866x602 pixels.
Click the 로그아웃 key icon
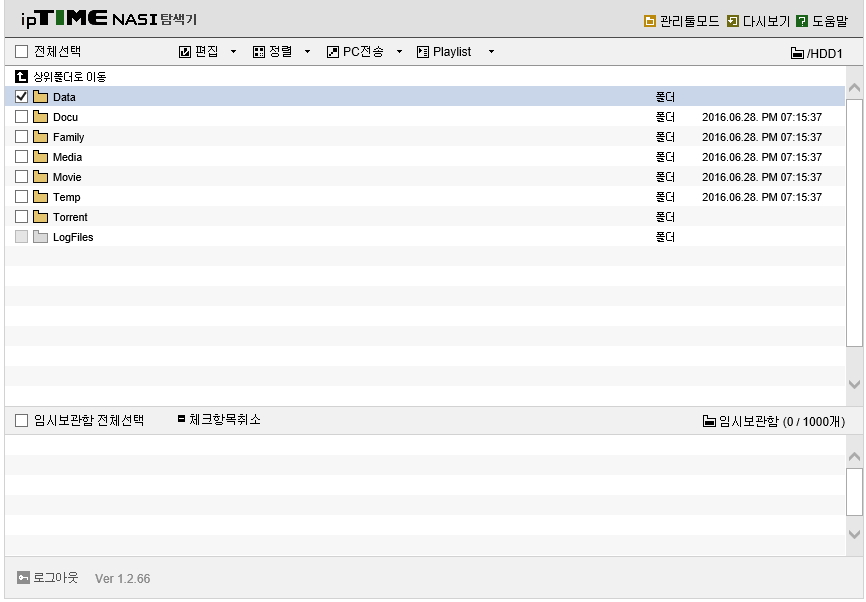23,578
